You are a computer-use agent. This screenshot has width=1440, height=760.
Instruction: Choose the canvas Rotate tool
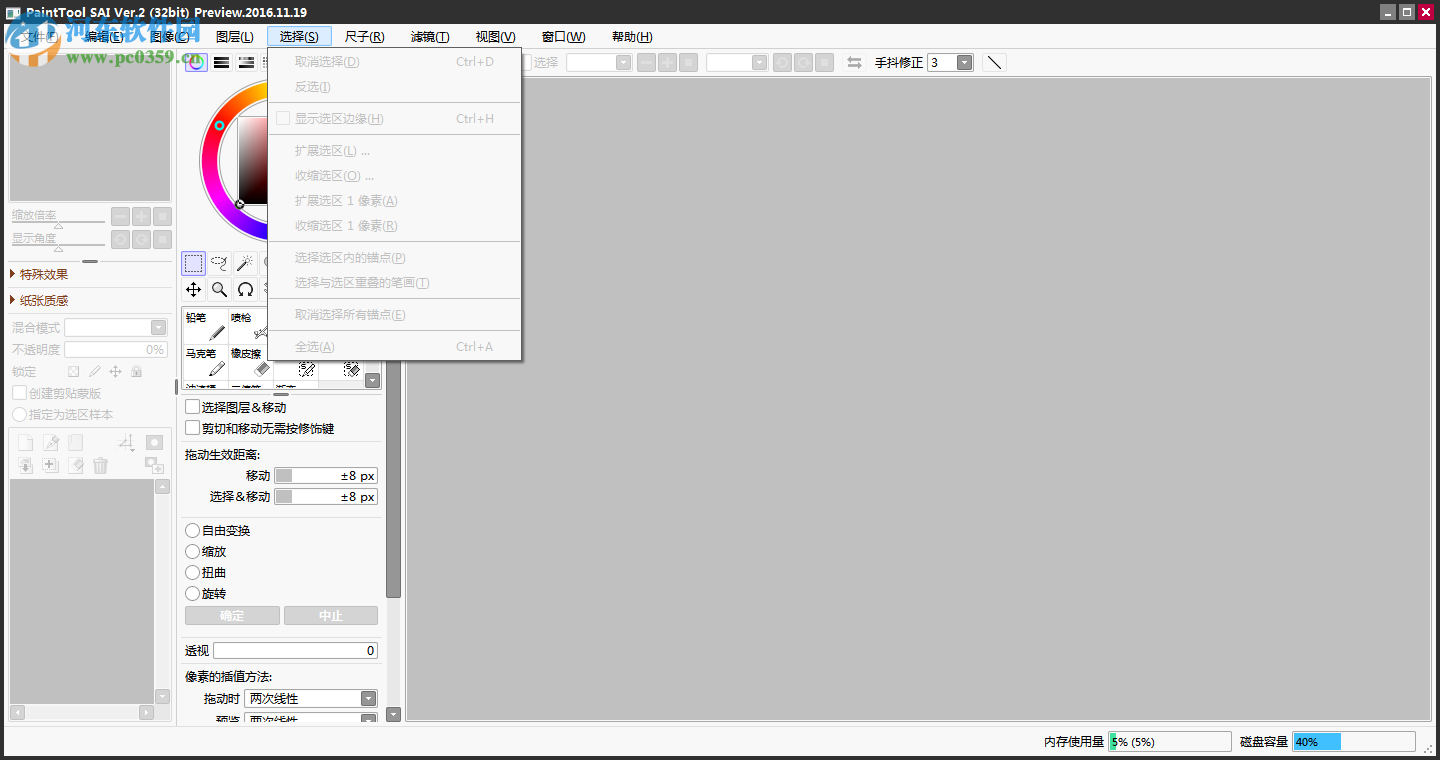point(245,289)
